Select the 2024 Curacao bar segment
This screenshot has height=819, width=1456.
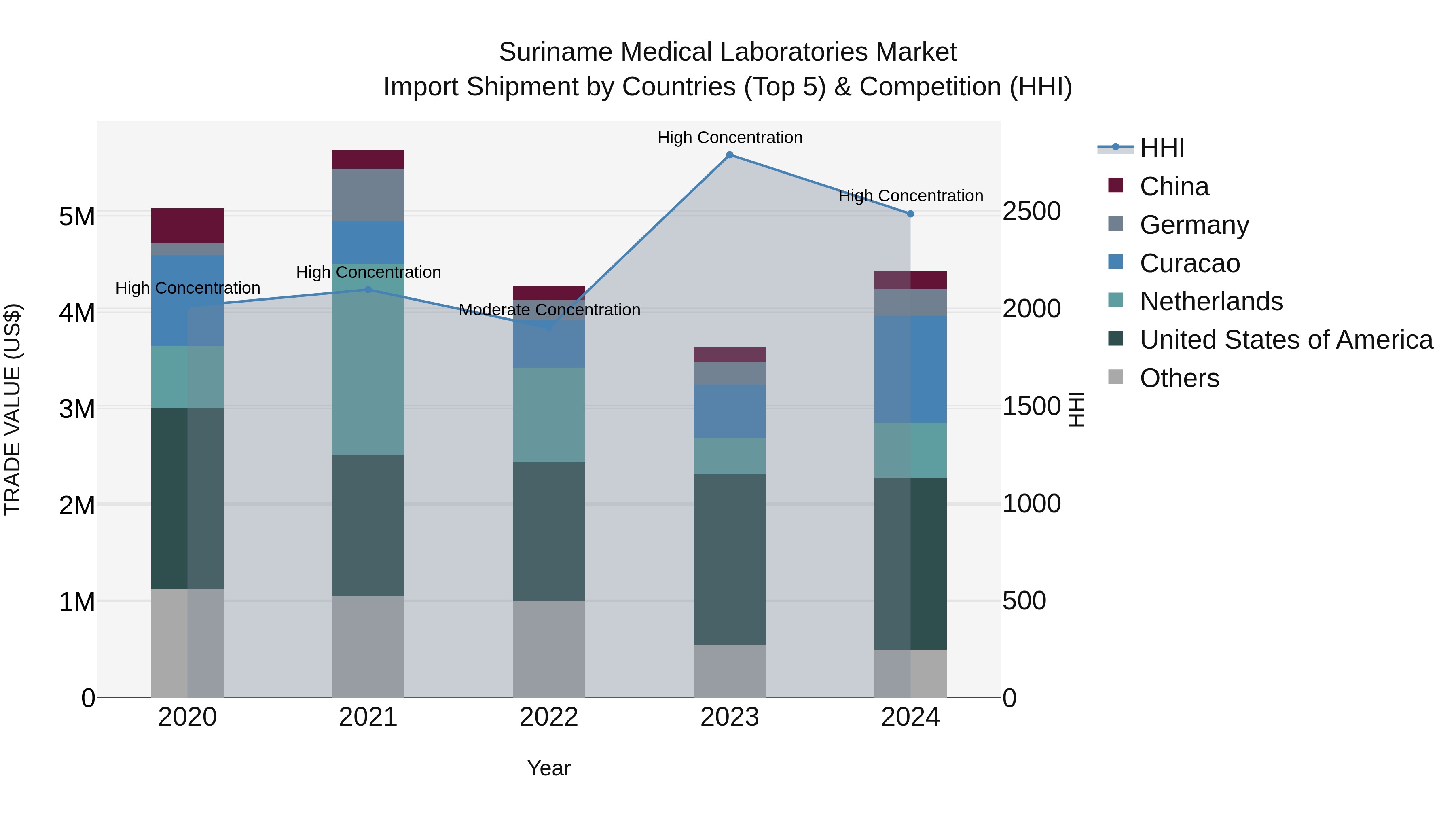coord(910,370)
